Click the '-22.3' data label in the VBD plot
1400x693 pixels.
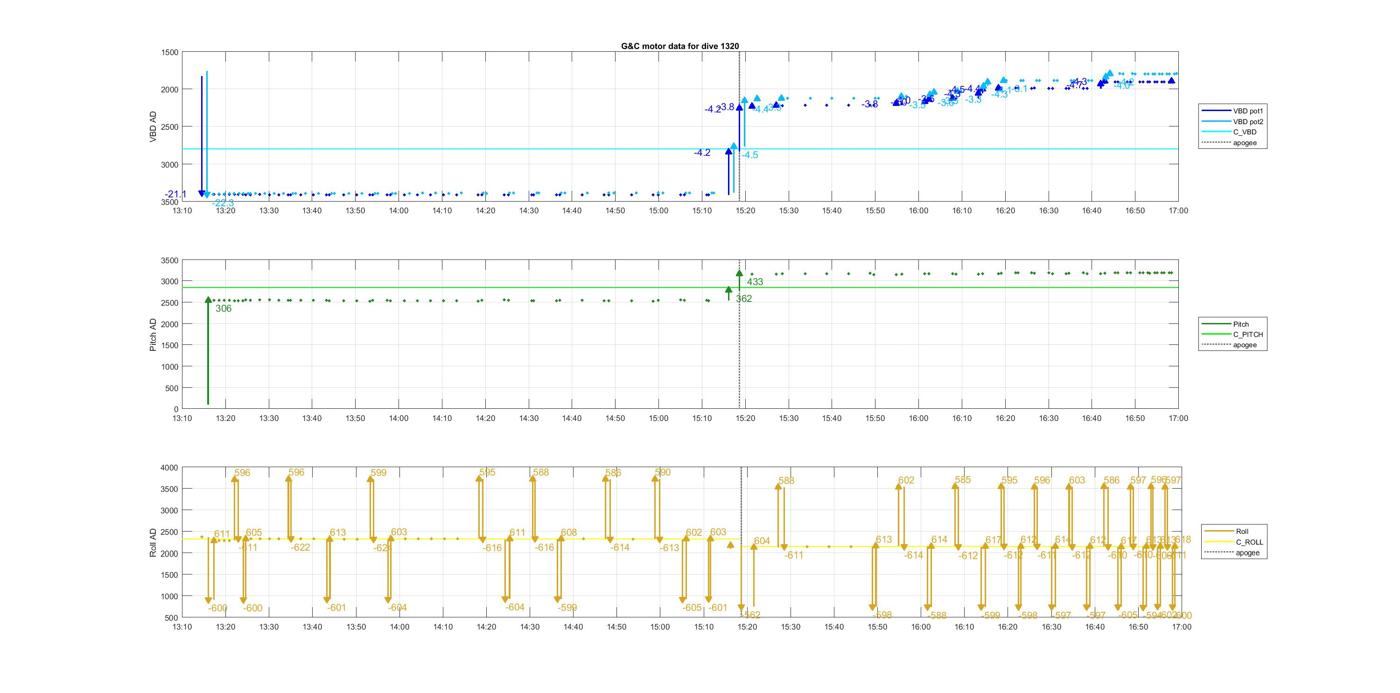point(223,203)
